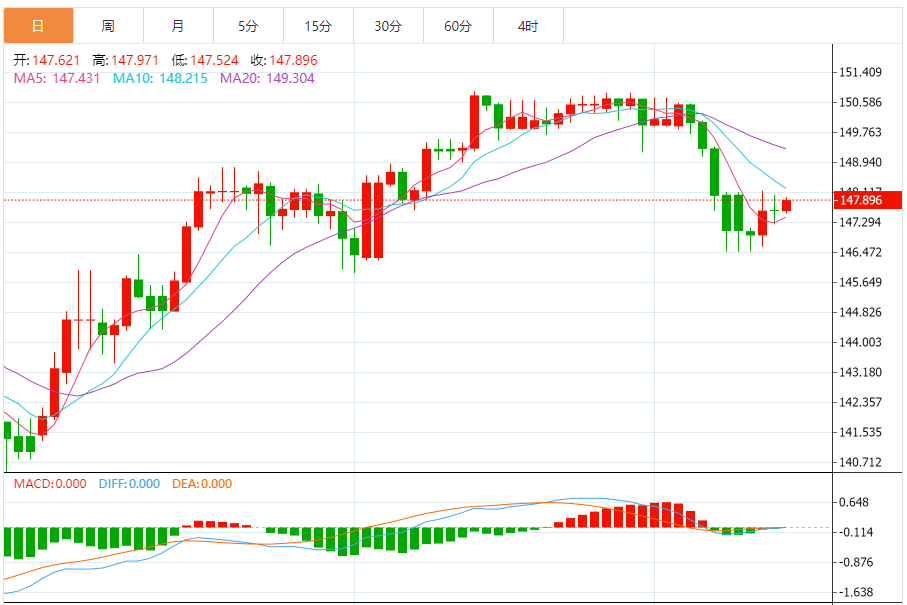Click the 142.357 price axis label
Screen dimensions: 907x605
click(x=860, y=403)
